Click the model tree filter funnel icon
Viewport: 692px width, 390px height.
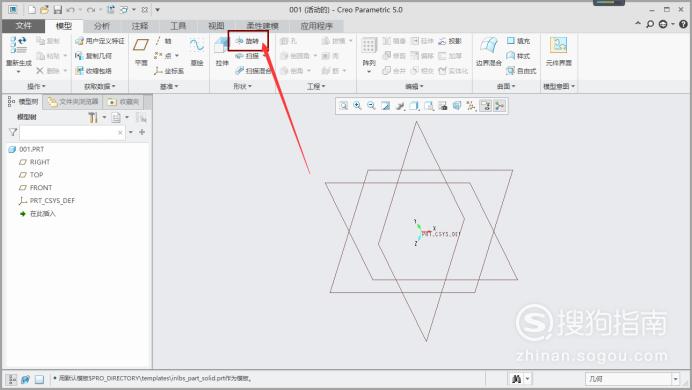[x=13, y=132]
